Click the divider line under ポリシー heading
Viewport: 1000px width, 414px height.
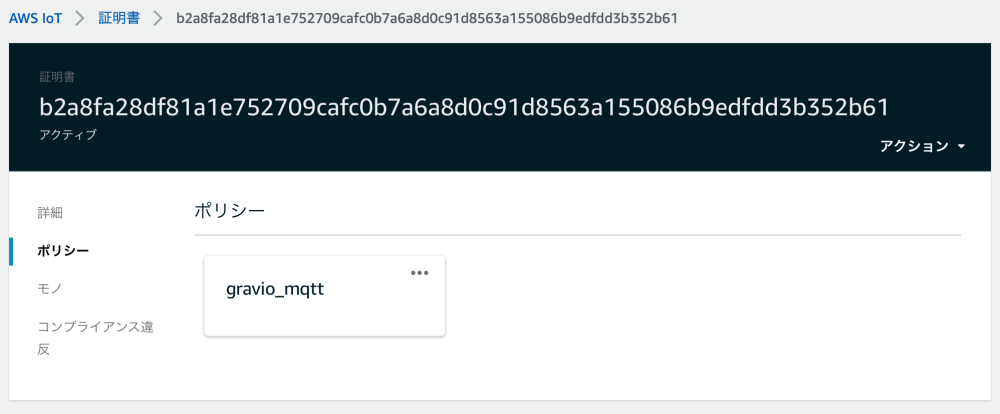[x=577, y=235]
